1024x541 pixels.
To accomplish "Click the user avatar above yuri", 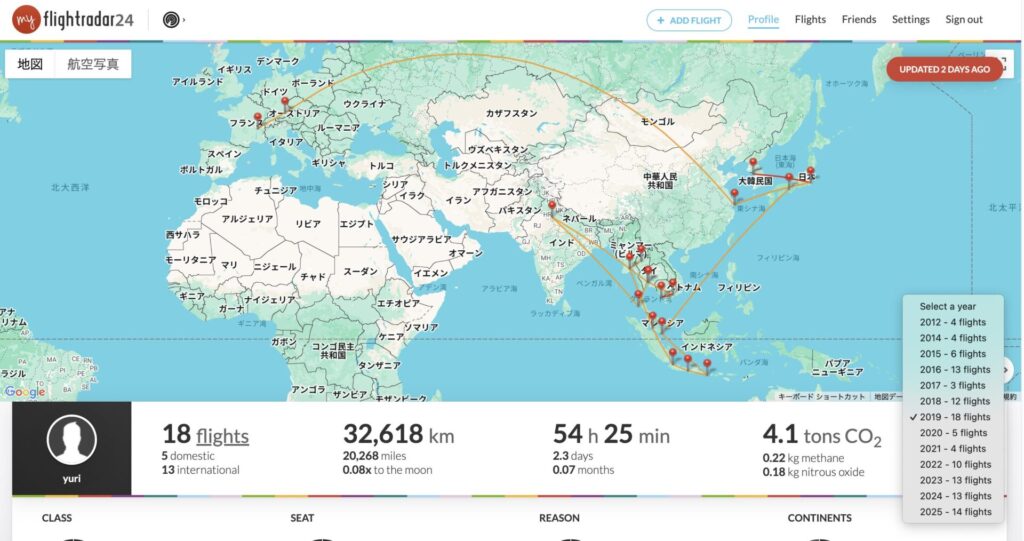I will coord(72,440).
